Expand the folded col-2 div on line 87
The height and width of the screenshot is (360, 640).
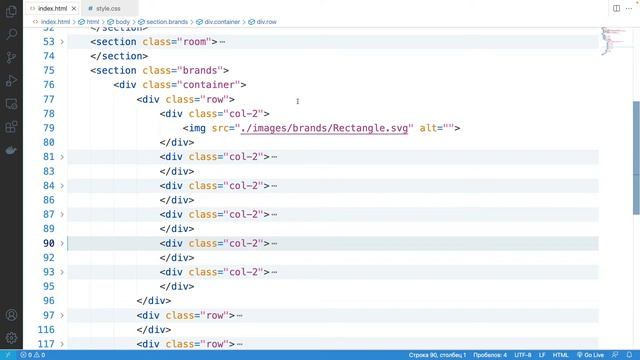tap(62, 214)
